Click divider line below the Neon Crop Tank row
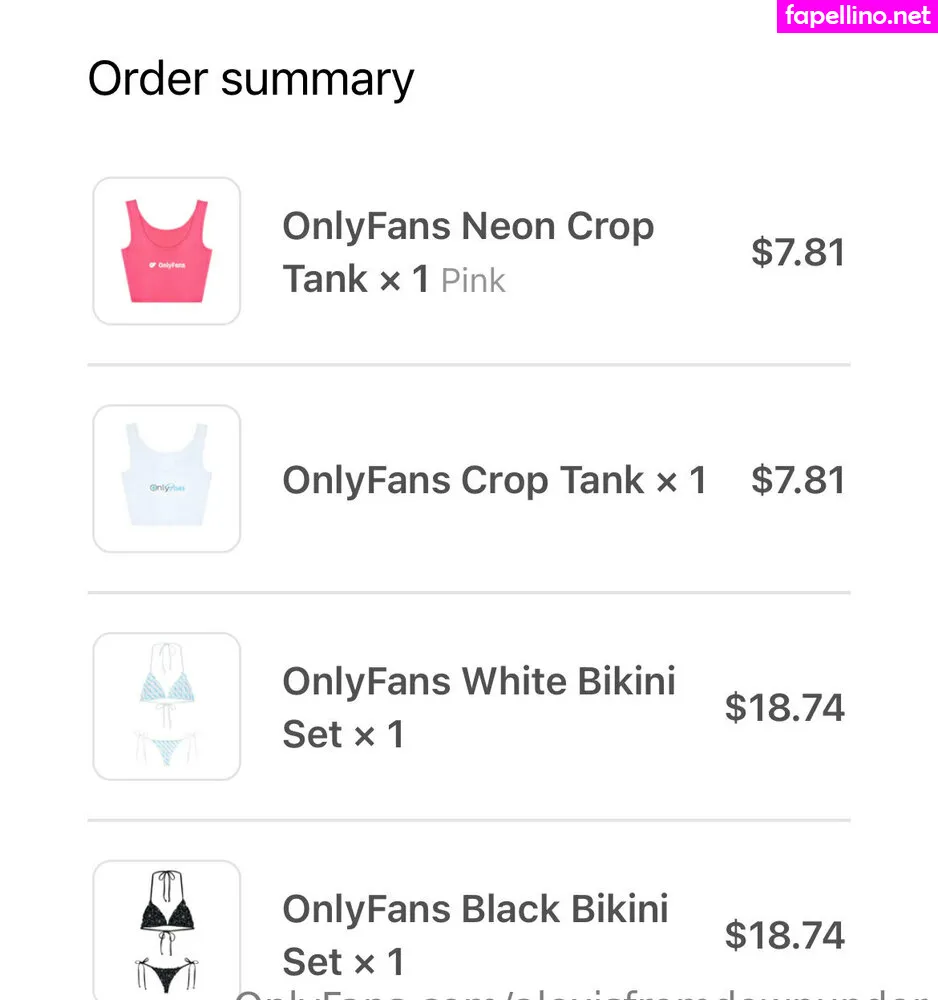Screen dimensions: 938x1000 click(x=469, y=365)
